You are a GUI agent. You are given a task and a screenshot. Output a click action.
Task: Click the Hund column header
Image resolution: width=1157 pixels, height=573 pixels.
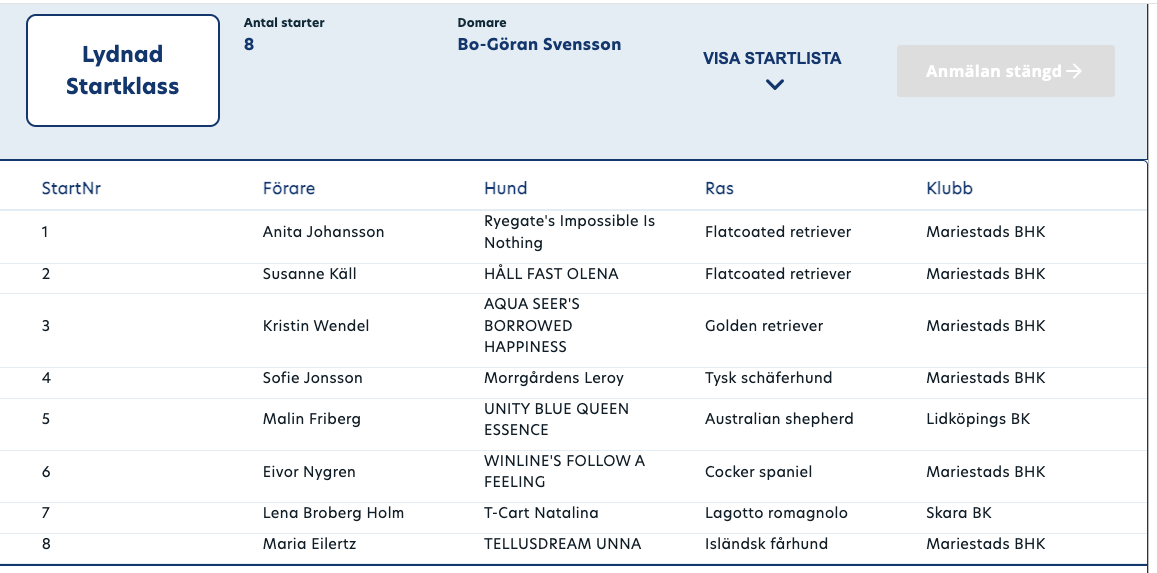(x=505, y=188)
